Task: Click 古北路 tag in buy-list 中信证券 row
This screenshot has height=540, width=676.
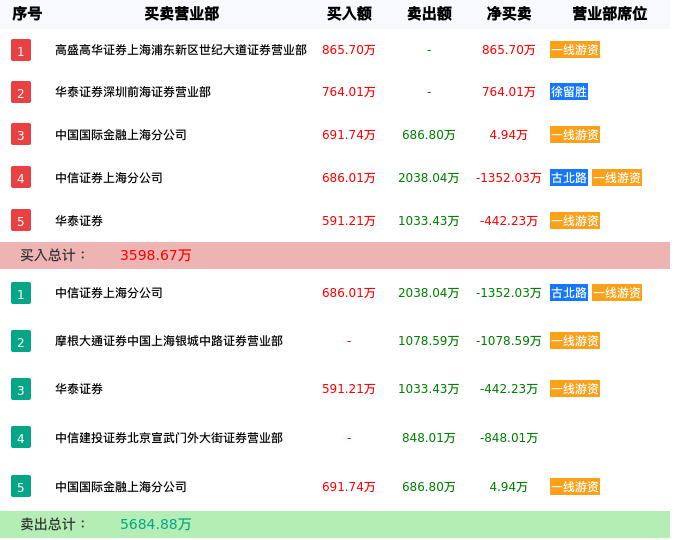Action: click(569, 178)
